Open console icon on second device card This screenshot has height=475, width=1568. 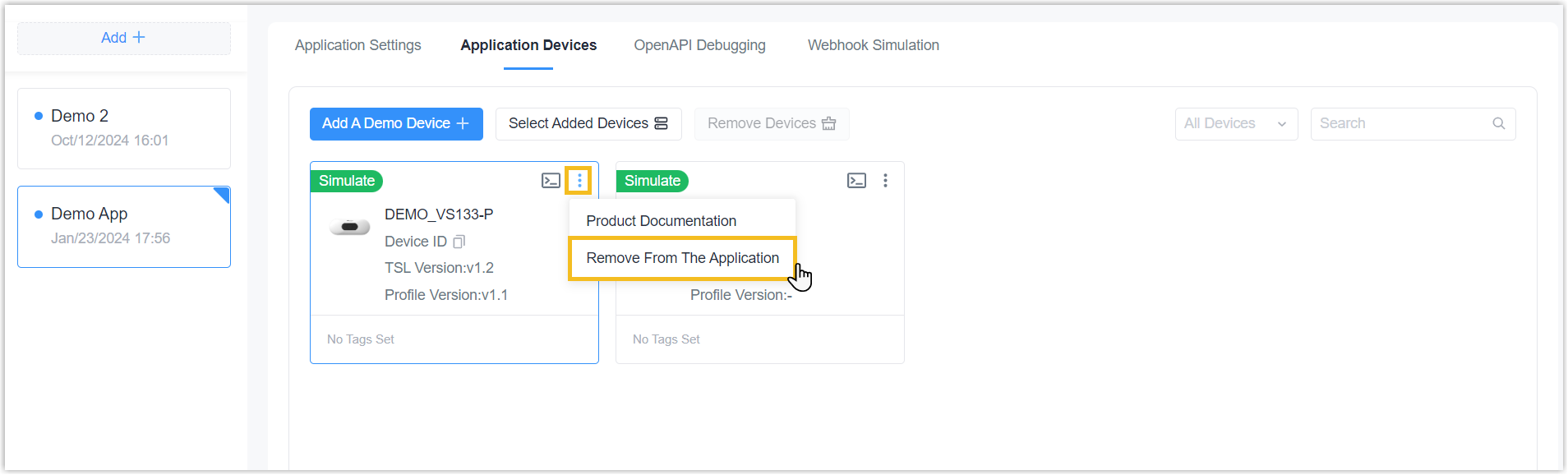pyautogui.click(x=856, y=181)
